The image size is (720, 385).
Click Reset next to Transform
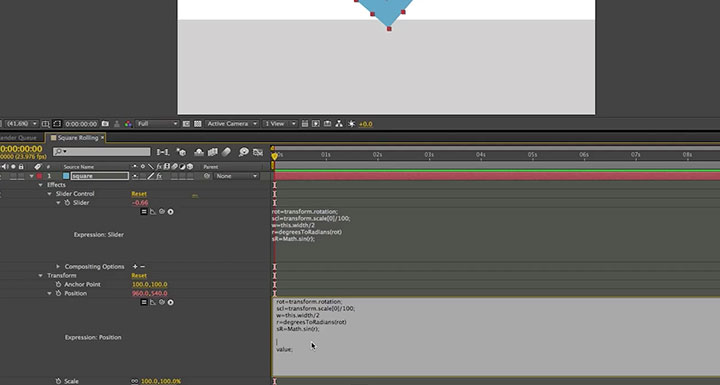(139, 276)
